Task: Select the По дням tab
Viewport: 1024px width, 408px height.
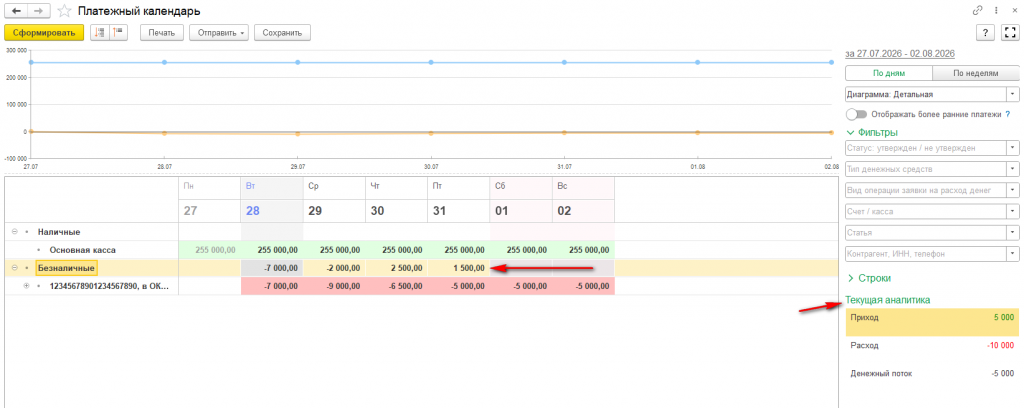Action: (889, 73)
